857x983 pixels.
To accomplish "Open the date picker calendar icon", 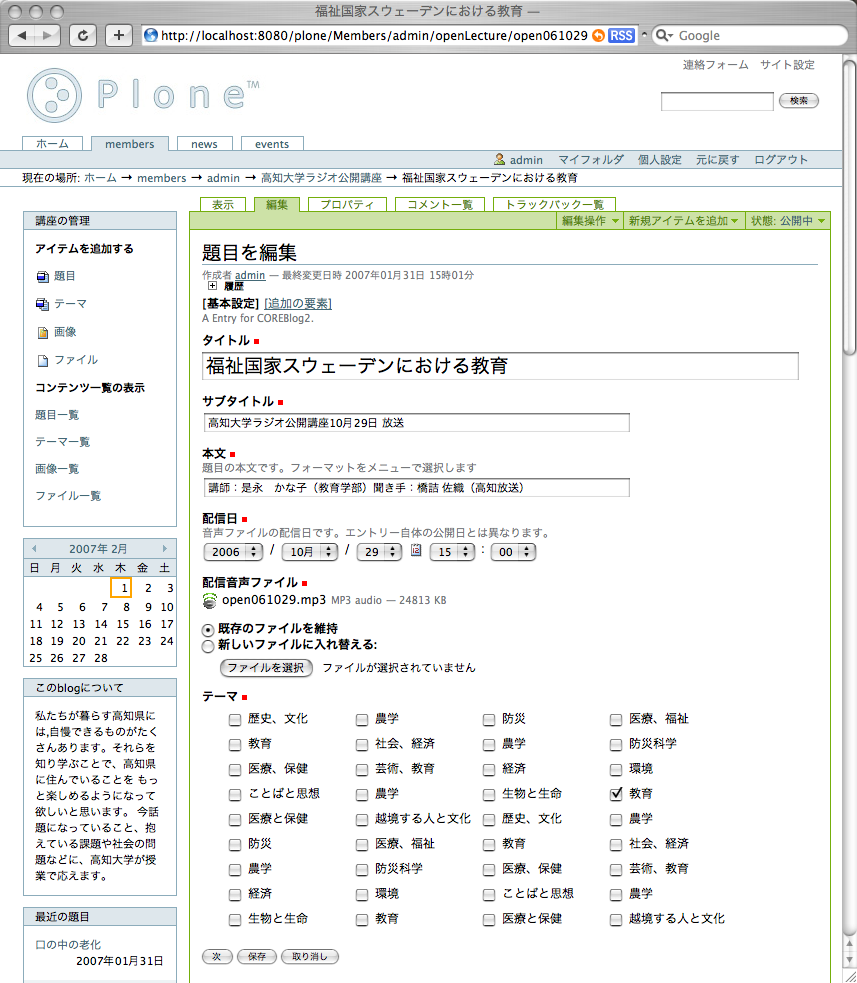I will [x=416, y=550].
